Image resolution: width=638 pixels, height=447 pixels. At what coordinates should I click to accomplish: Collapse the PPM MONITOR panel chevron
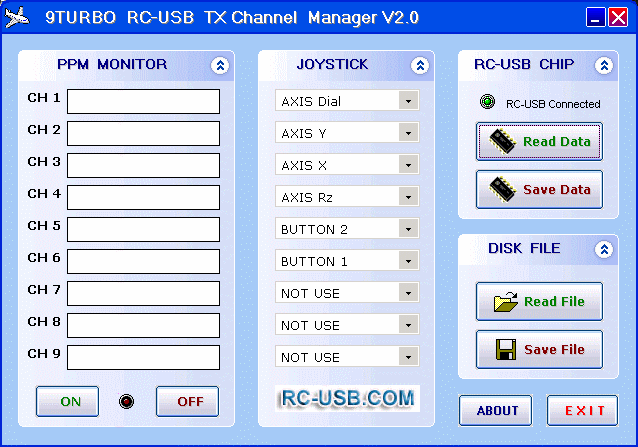click(220, 65)
